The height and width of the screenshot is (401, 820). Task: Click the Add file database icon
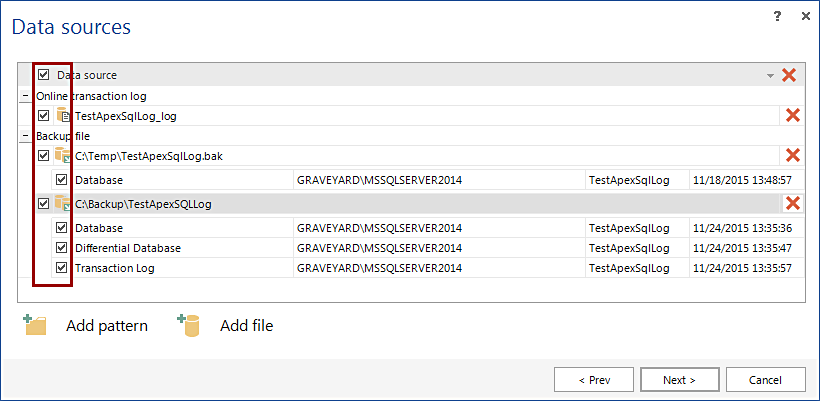coord(189,325)
